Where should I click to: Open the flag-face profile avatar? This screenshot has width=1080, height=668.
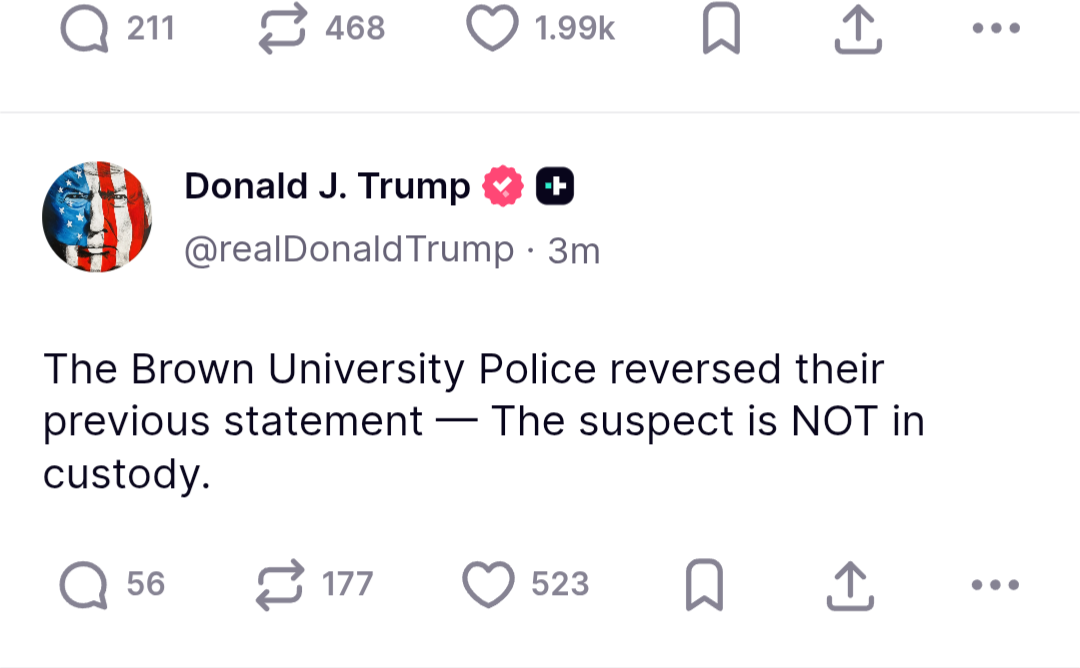[x=96, y=216]
